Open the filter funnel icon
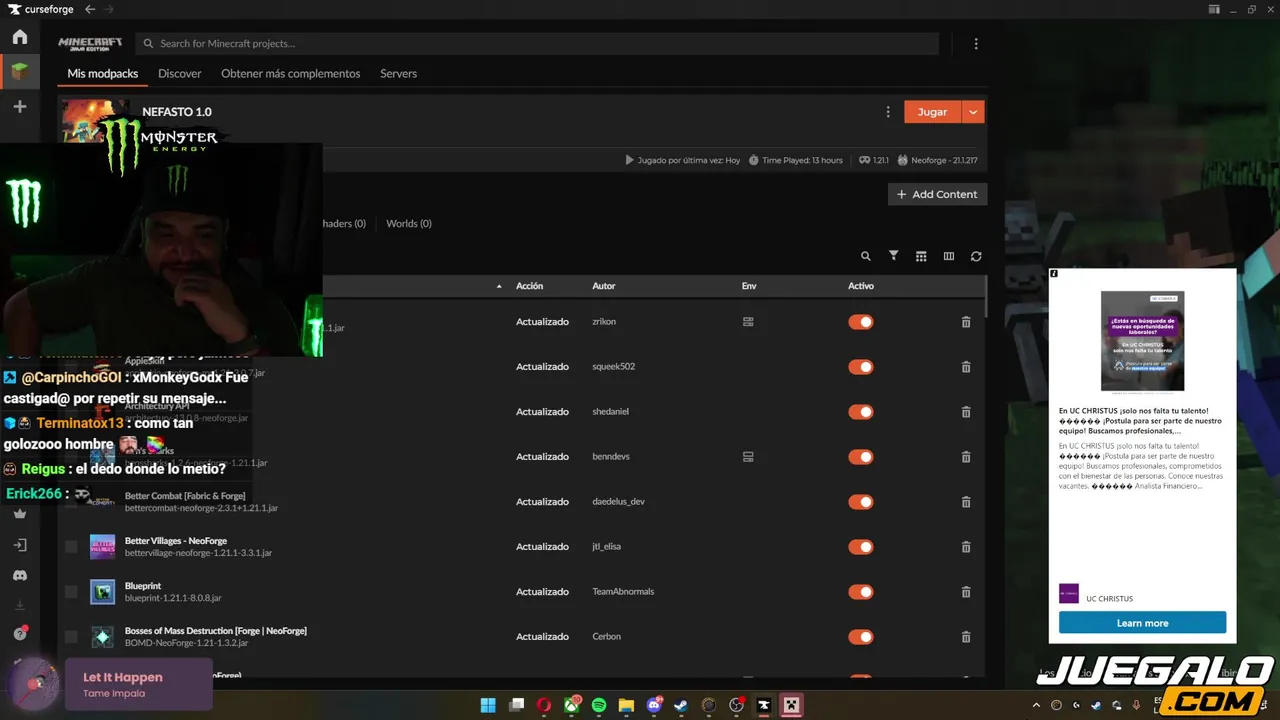This screenshot has height=720, width=1280. (894, 256)
